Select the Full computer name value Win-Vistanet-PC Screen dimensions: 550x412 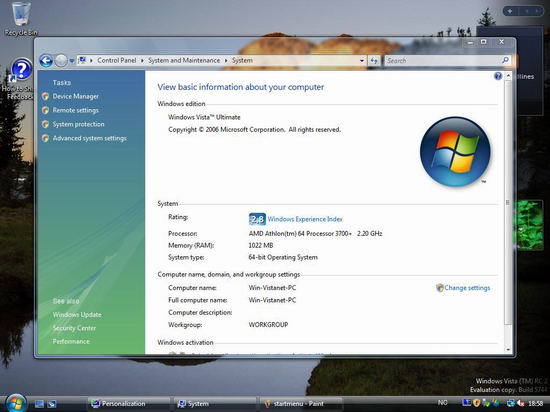coord(272,300)
